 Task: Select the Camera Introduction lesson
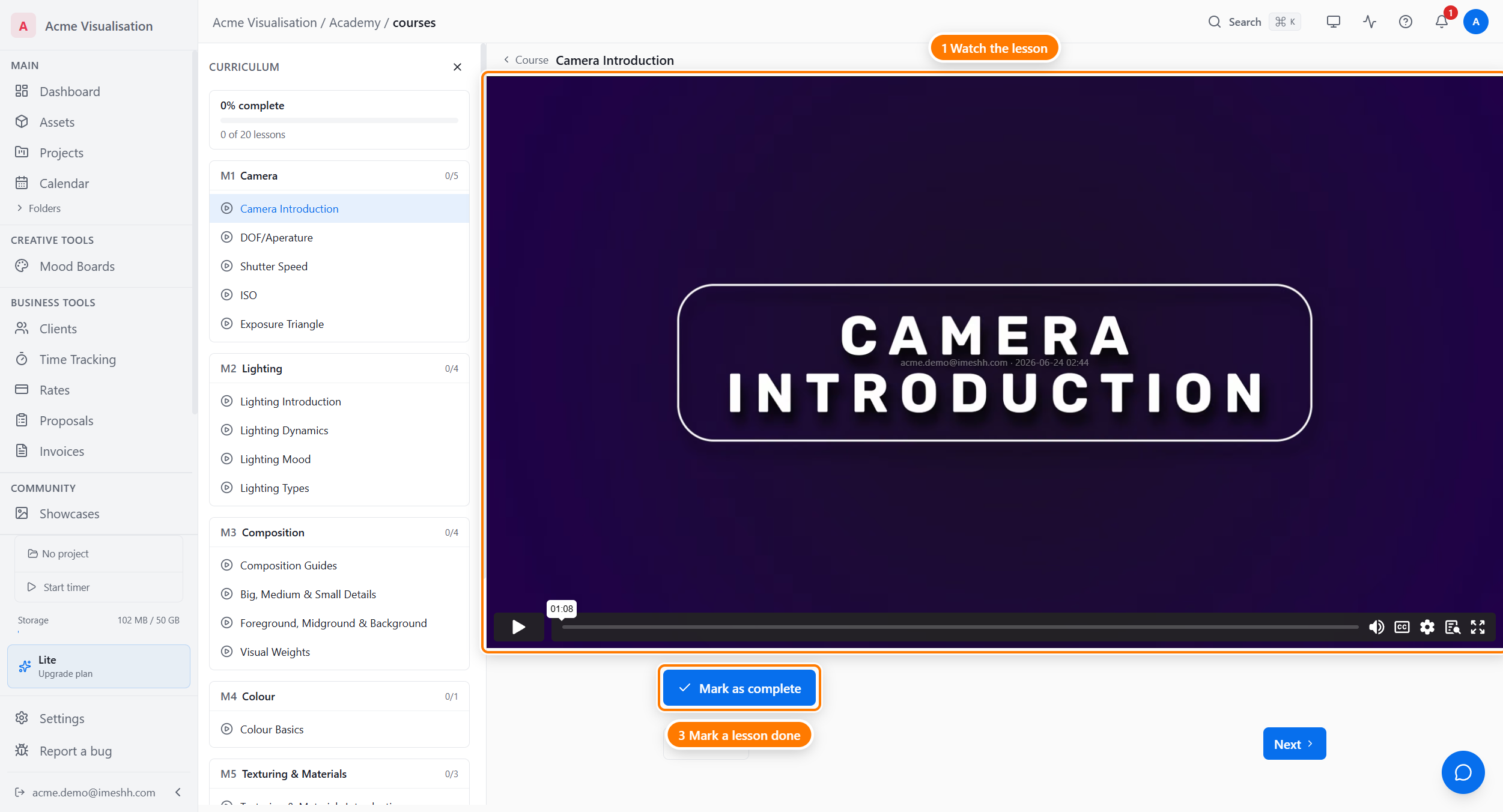339,208
